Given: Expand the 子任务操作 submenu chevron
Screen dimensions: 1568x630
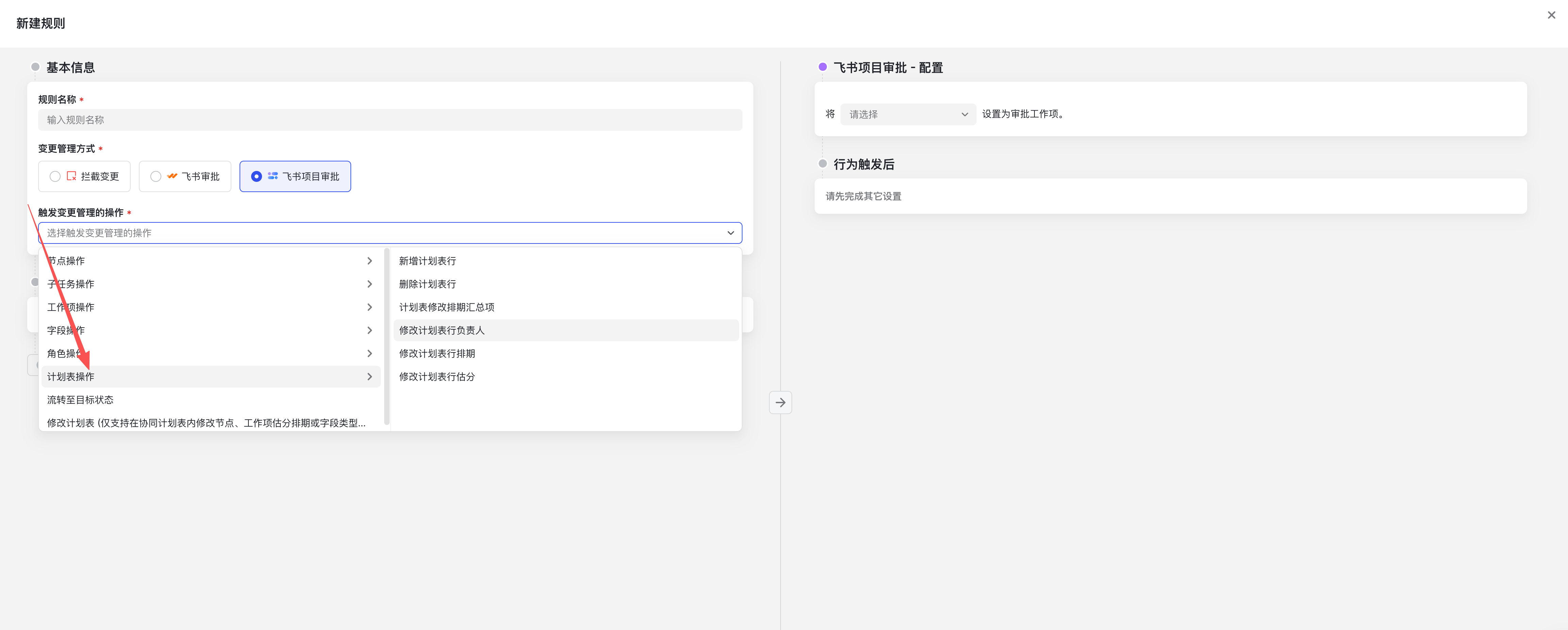Looking at the screenshot, I should pos(370,284).
